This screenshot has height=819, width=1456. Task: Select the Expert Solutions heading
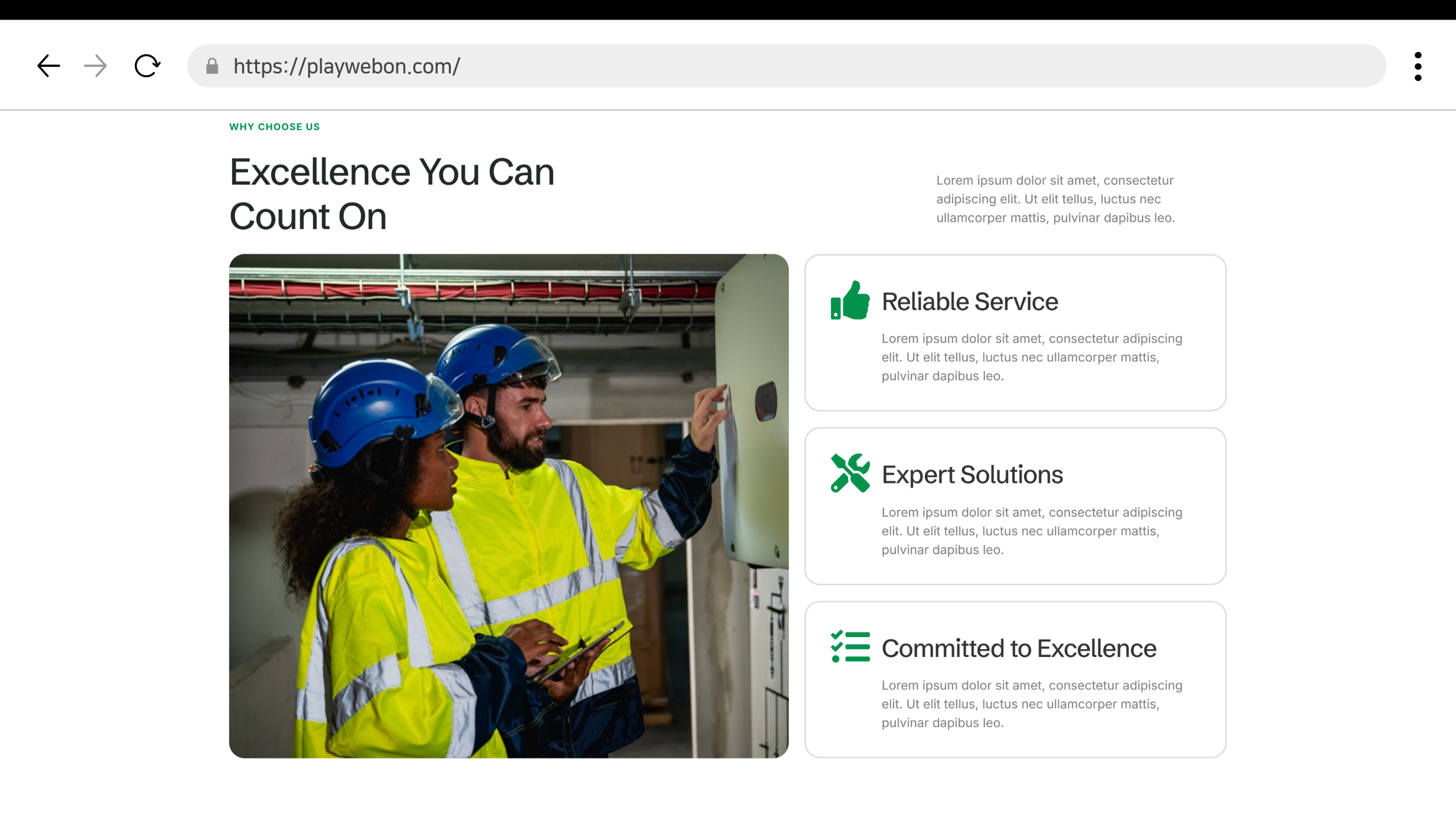click(972, 475)
